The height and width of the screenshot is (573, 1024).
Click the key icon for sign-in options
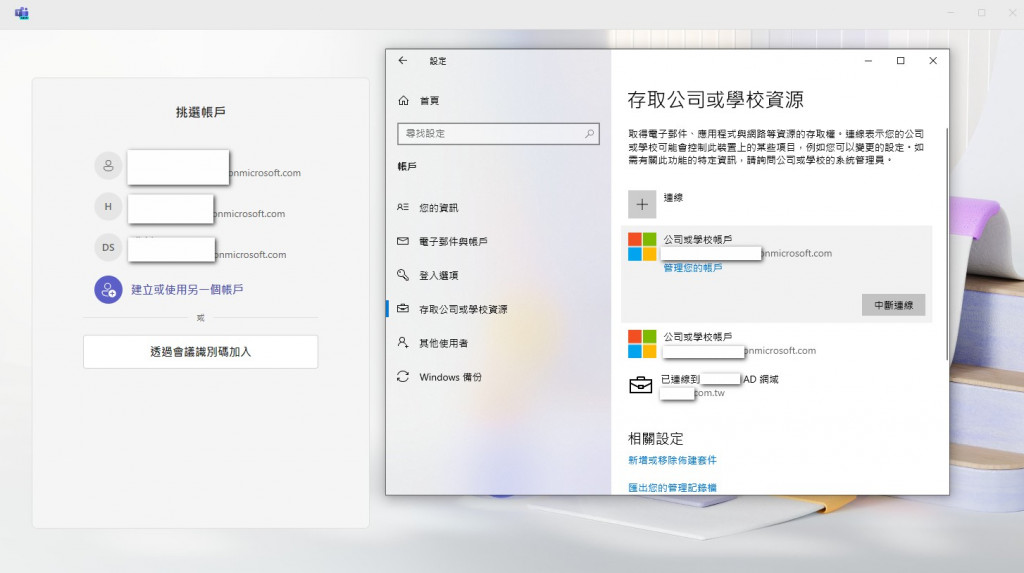[x=403, y=275]
